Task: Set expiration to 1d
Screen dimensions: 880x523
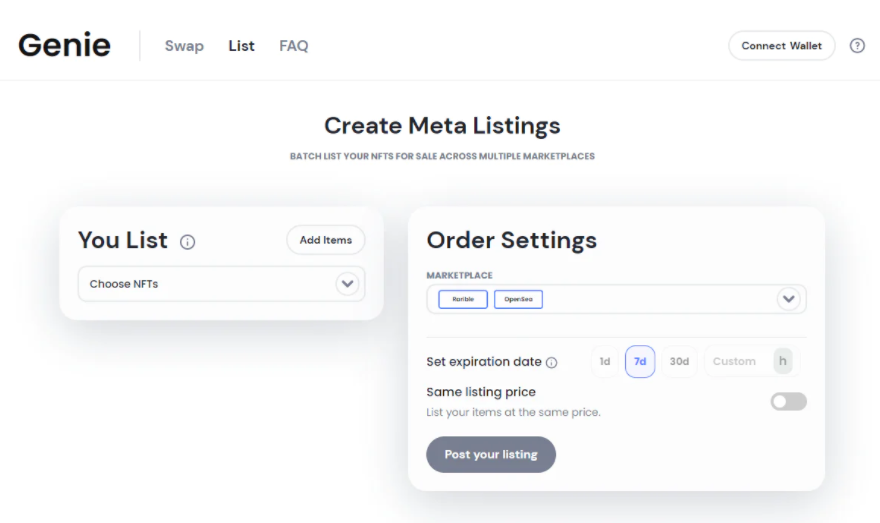Action: tap(604, 362)
